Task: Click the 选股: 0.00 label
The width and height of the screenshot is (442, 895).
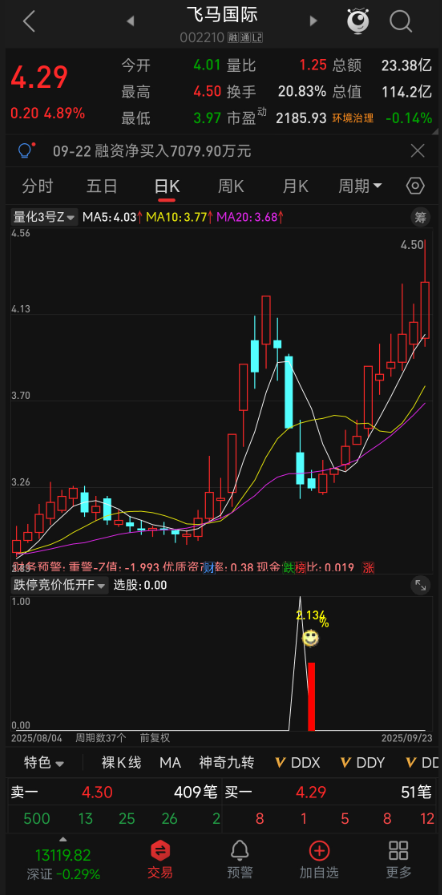Action: [140, 585]
